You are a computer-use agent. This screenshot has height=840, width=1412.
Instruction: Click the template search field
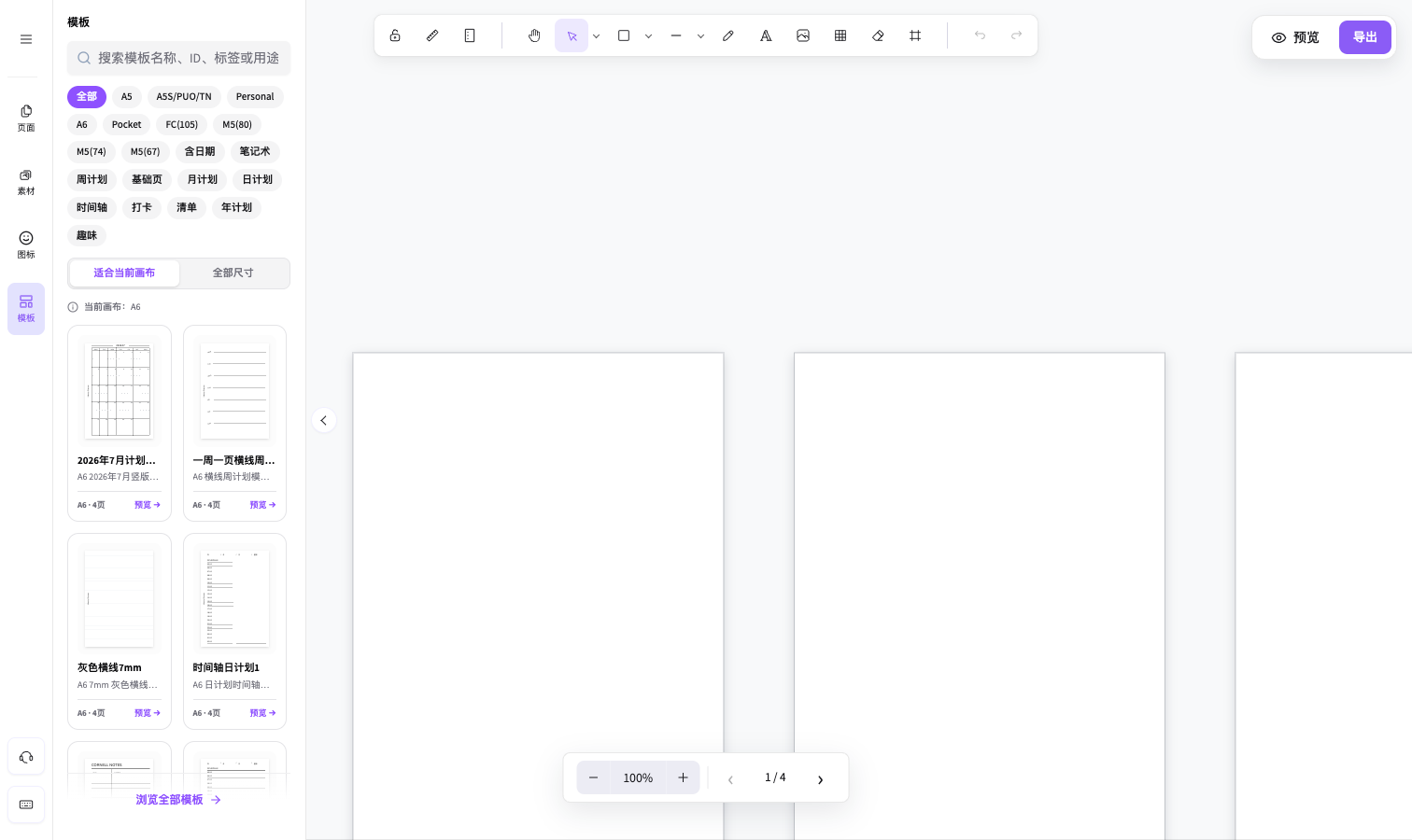click(x=178, y=58)
